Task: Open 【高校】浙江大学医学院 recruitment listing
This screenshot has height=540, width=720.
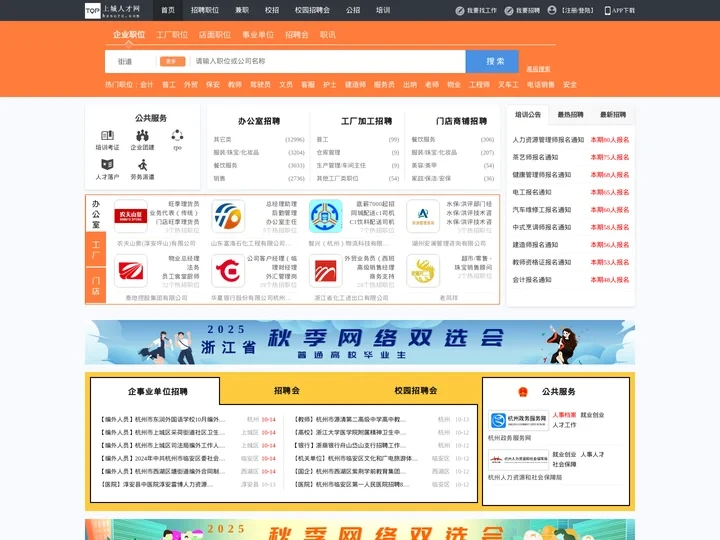Action: 350,433
